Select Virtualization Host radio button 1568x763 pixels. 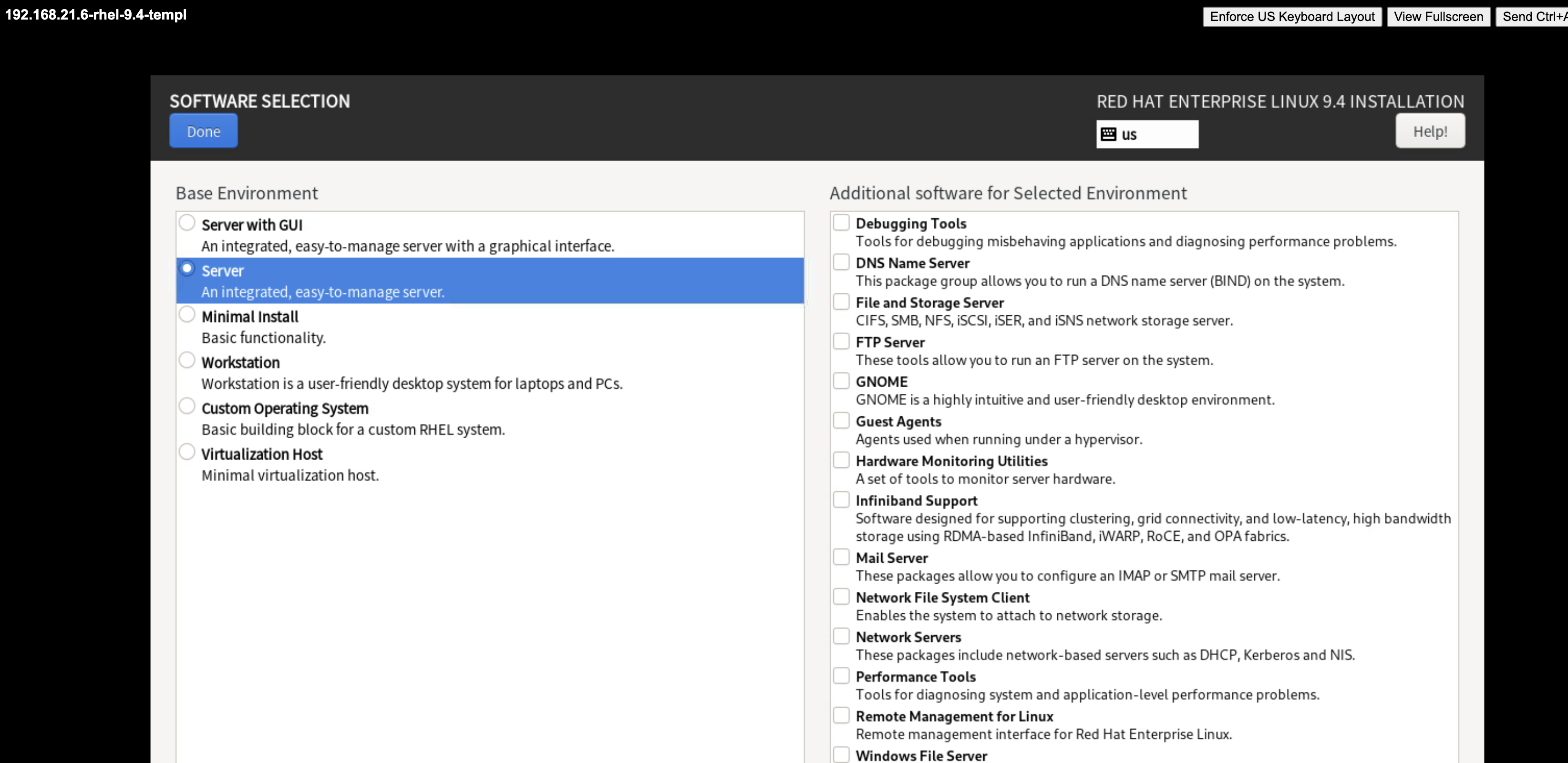point(187,452)
